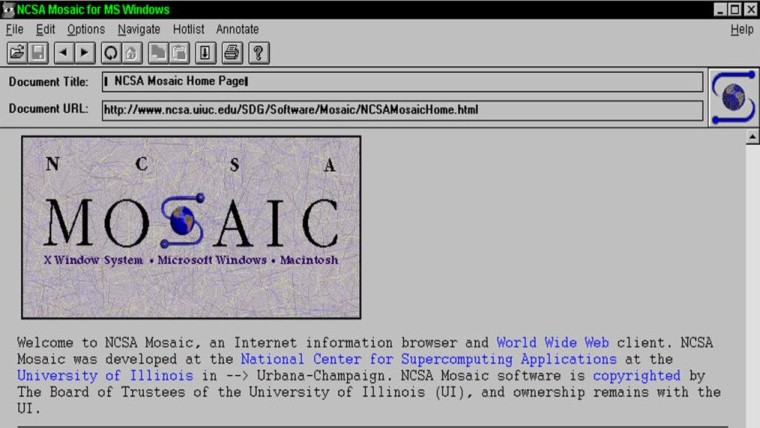Open the Annotate menu
This screenshot has height=428, width=760.
coord(237,29)
